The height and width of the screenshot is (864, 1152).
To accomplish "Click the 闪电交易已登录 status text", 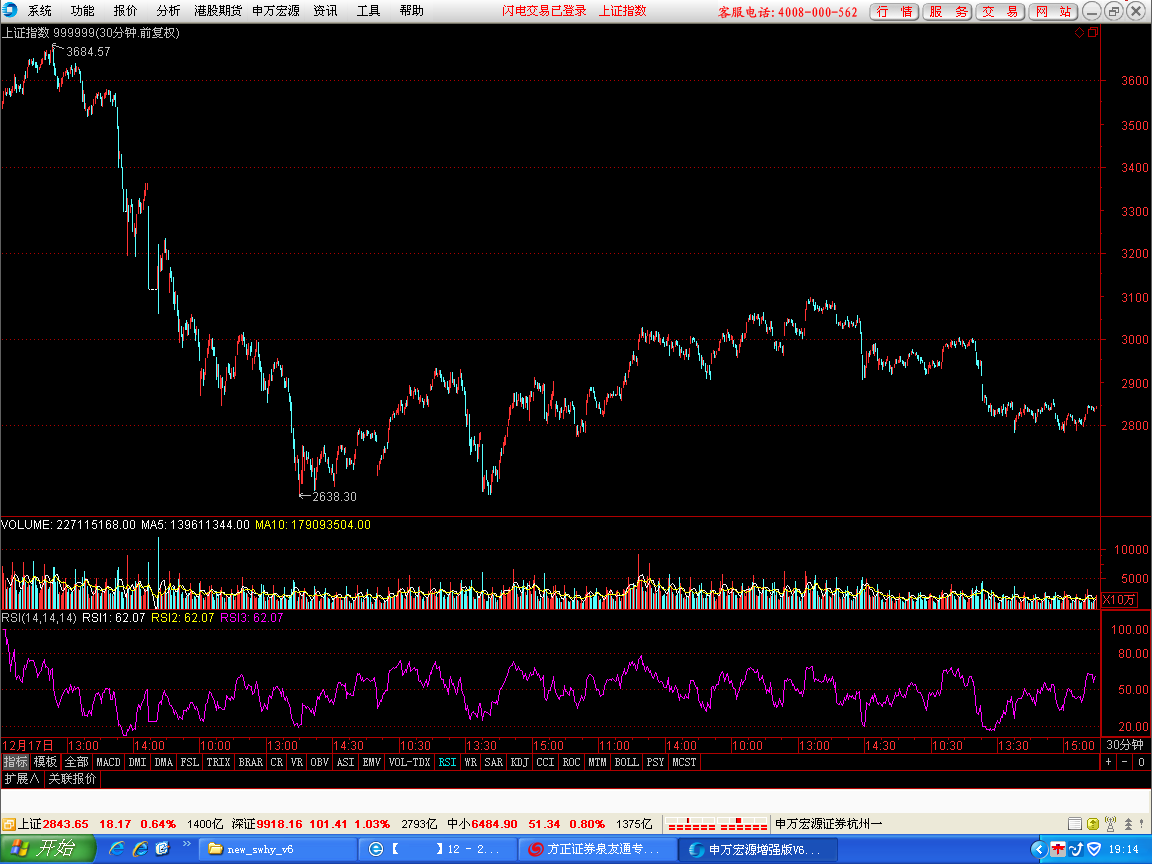I will pos(544,11).
